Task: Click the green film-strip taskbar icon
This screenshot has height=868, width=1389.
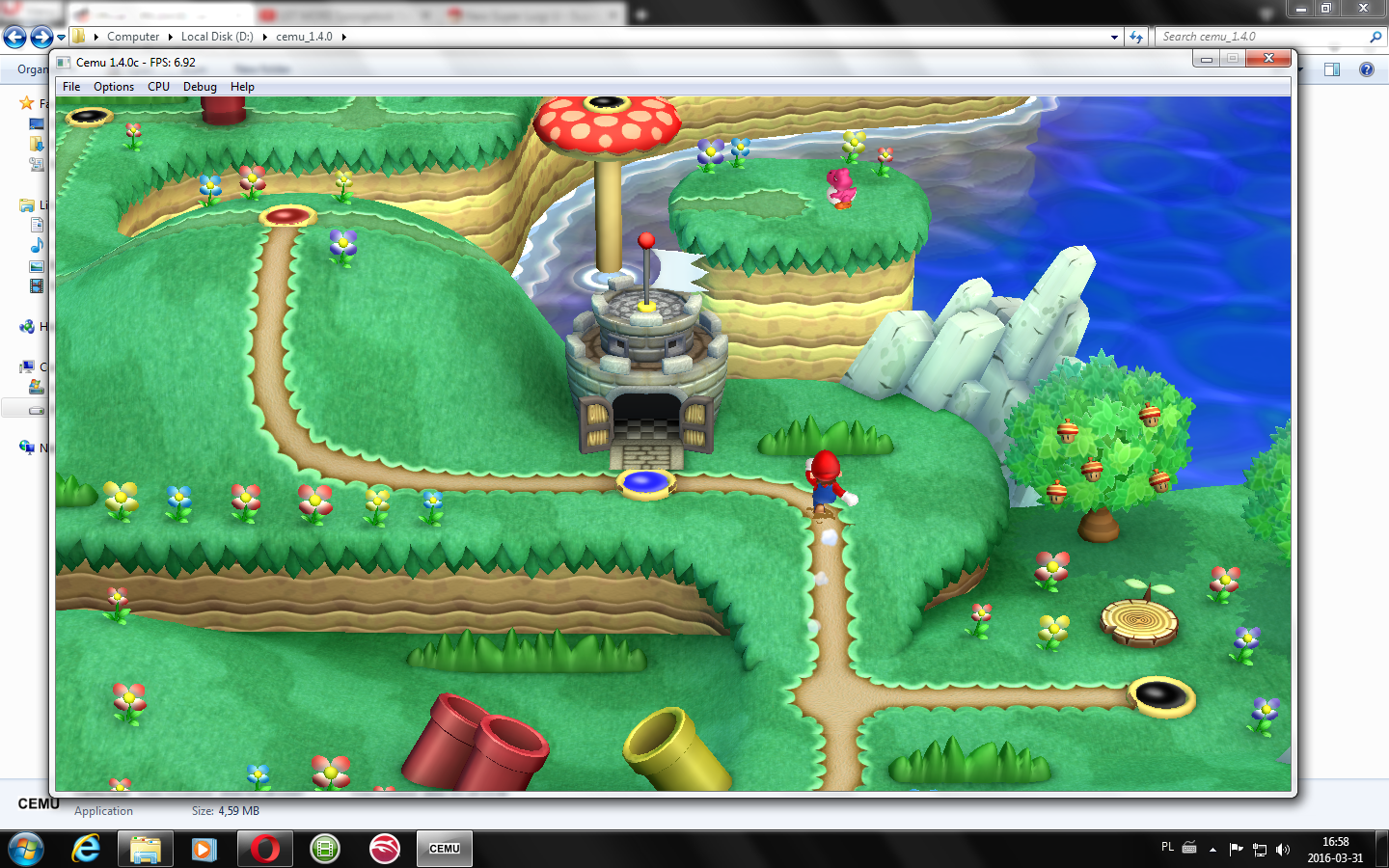Action: pos(325,849)
